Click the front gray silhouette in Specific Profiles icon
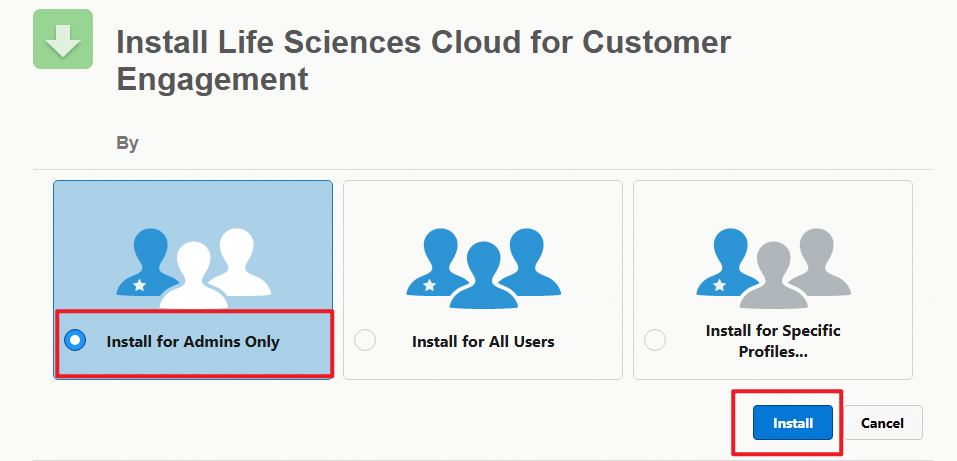Viewport: 957px width, 461px height. point(773,275)
